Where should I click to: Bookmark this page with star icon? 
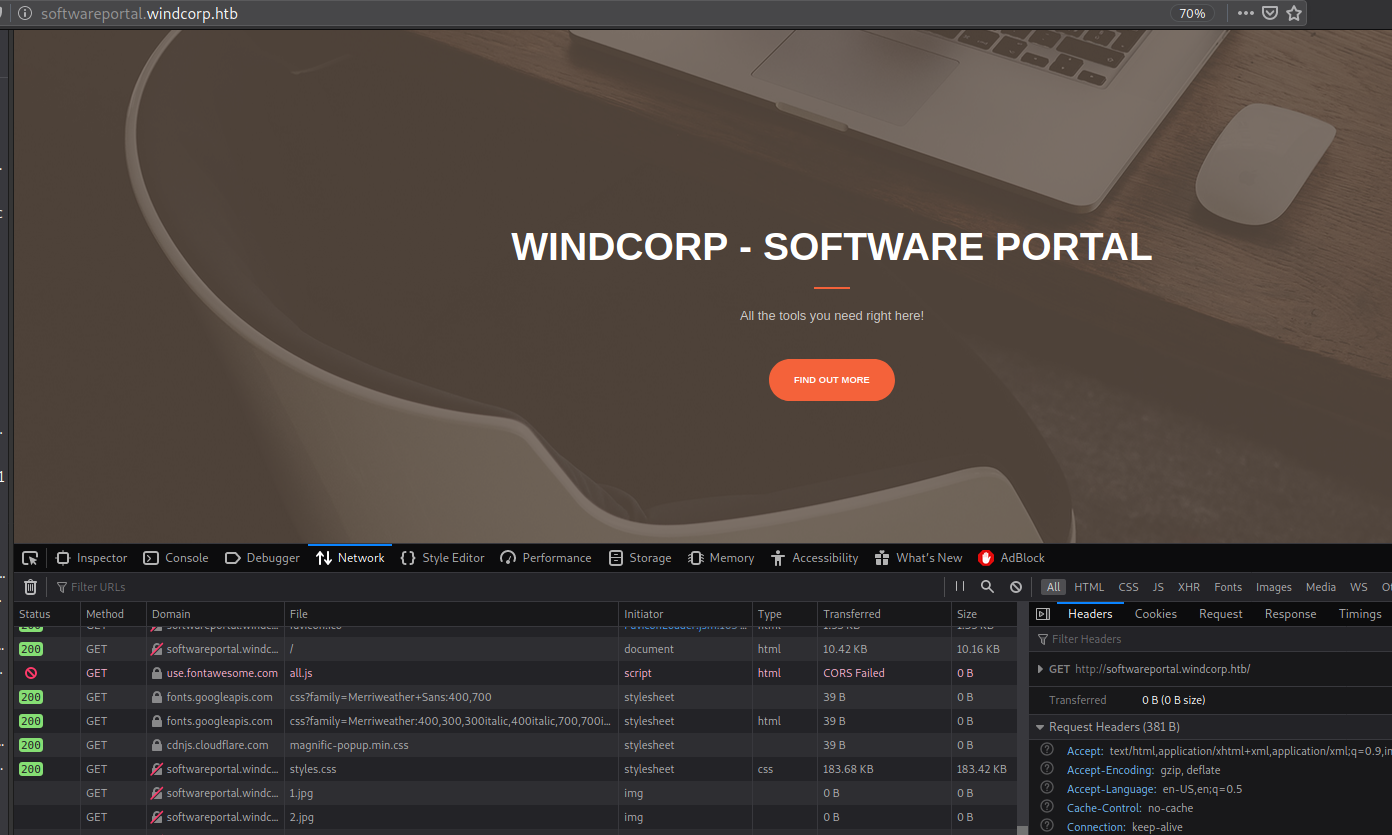coord(1294,14)
